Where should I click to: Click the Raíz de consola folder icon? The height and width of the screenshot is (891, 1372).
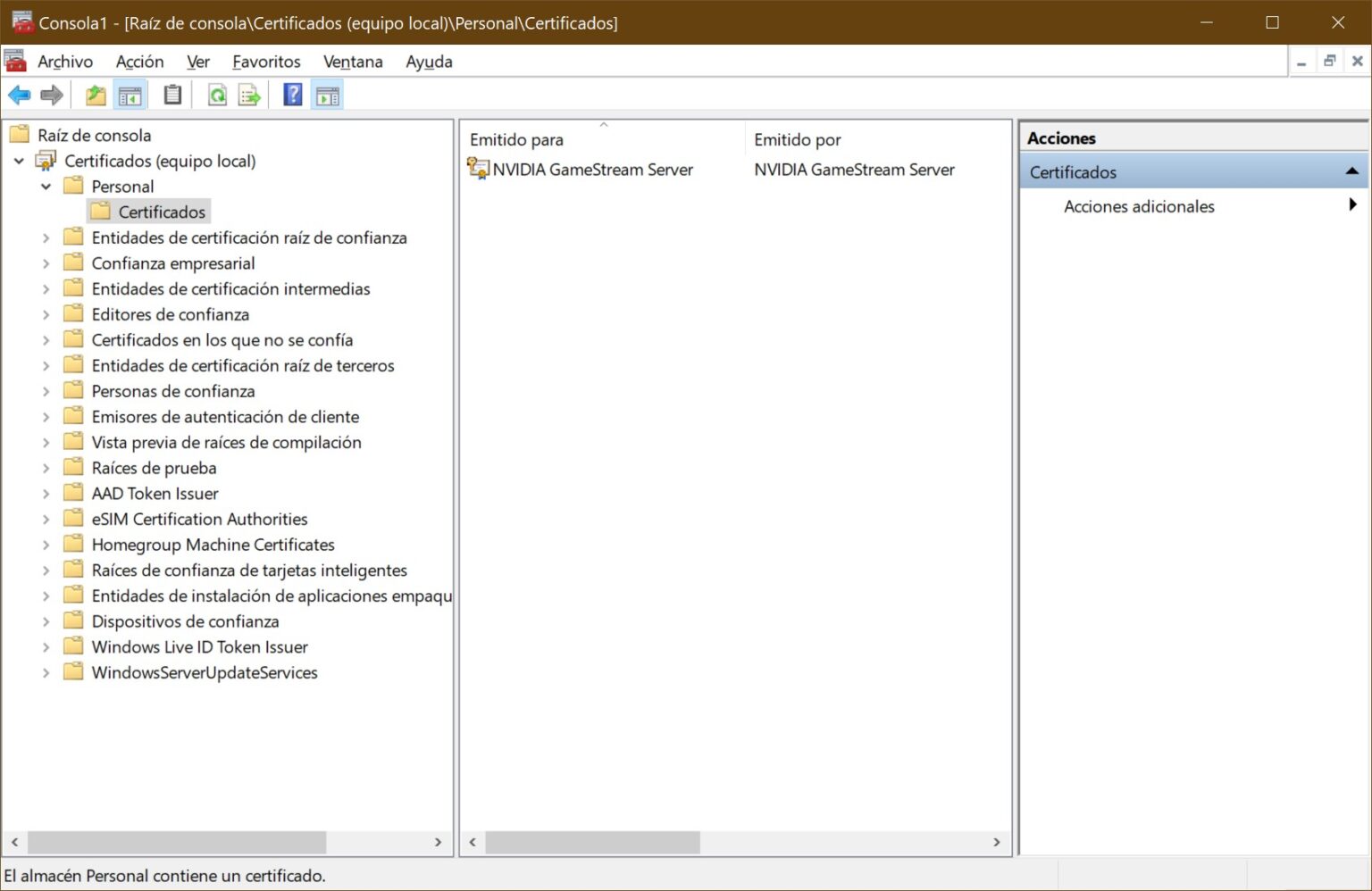click(20, 135)
